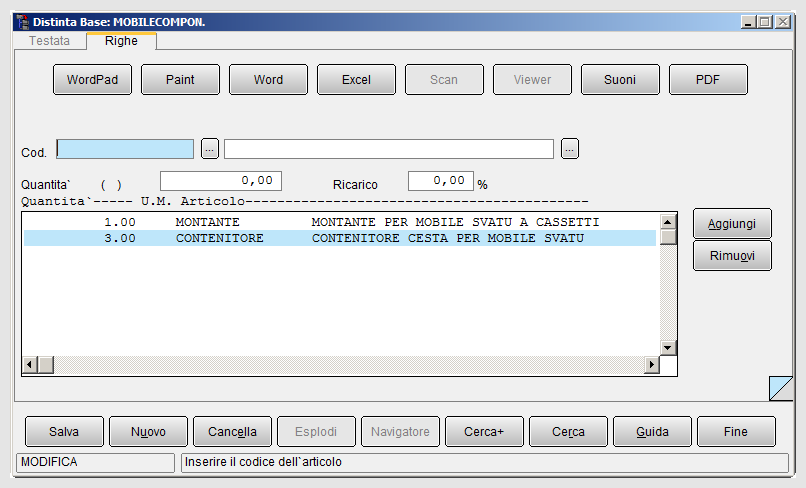Focus the Cod. article code field
This screenshot has width=806, height=488.
tap(125, 149)
